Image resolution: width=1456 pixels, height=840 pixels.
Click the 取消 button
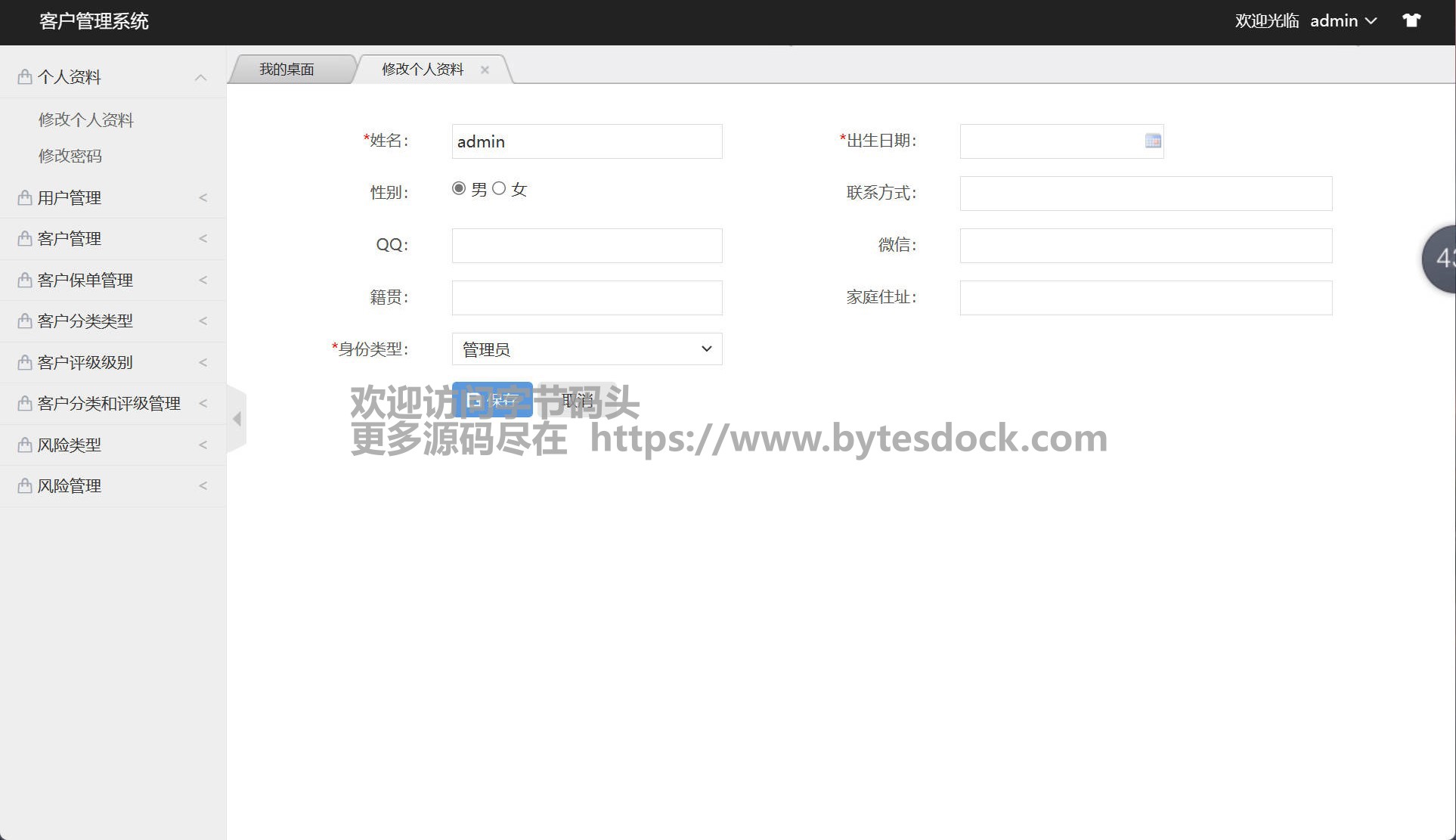578,400
